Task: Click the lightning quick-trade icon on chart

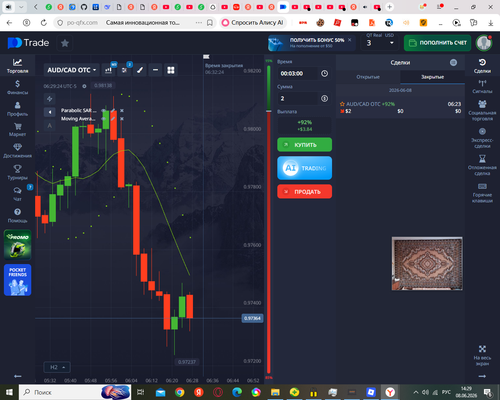Action: pos(49,99)
